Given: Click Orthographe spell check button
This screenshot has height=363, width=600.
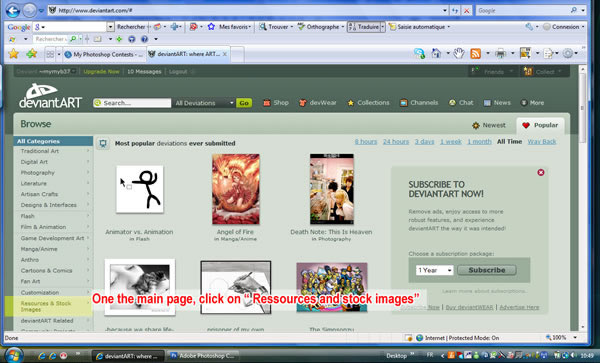Looking at the screenshot, I should click(x=321, y=27).
